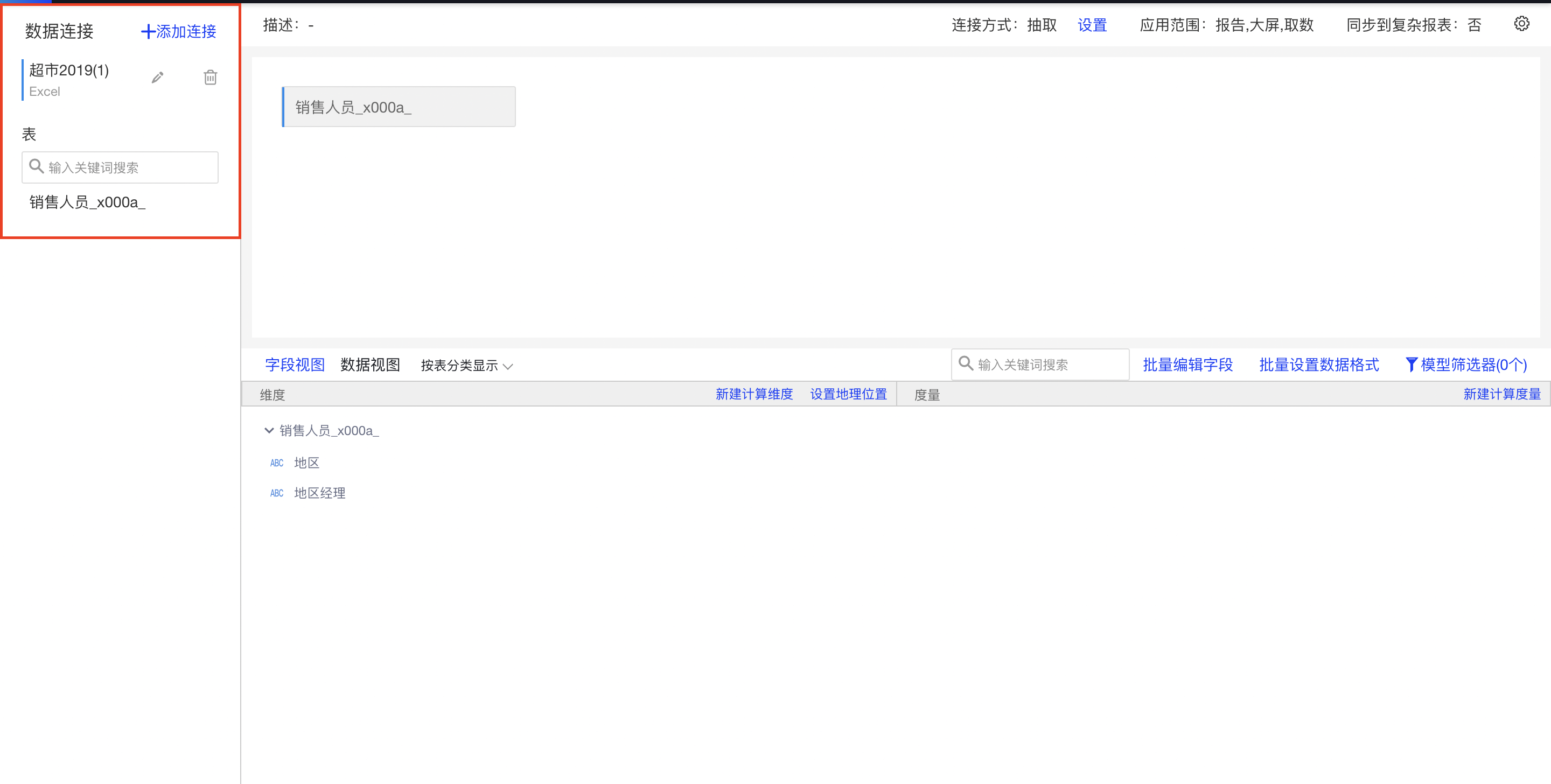
Task: Open the settings gear at top right
Action: 1522,23
